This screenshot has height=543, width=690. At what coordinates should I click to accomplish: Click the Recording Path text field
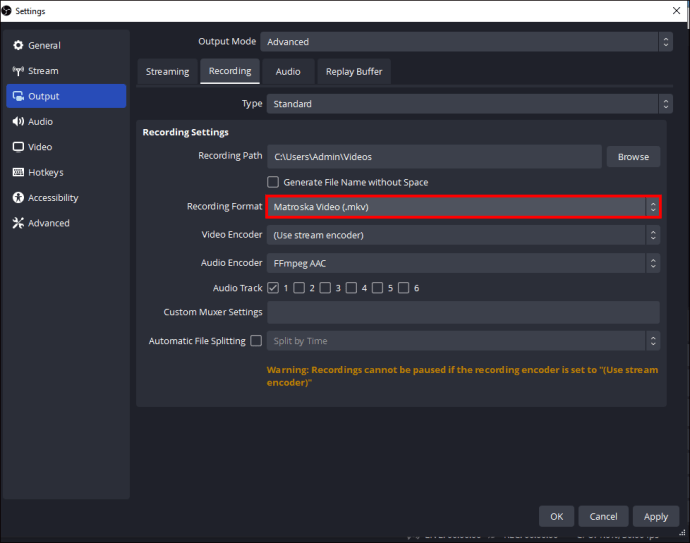pyautogui.click(x=434, y=157)
